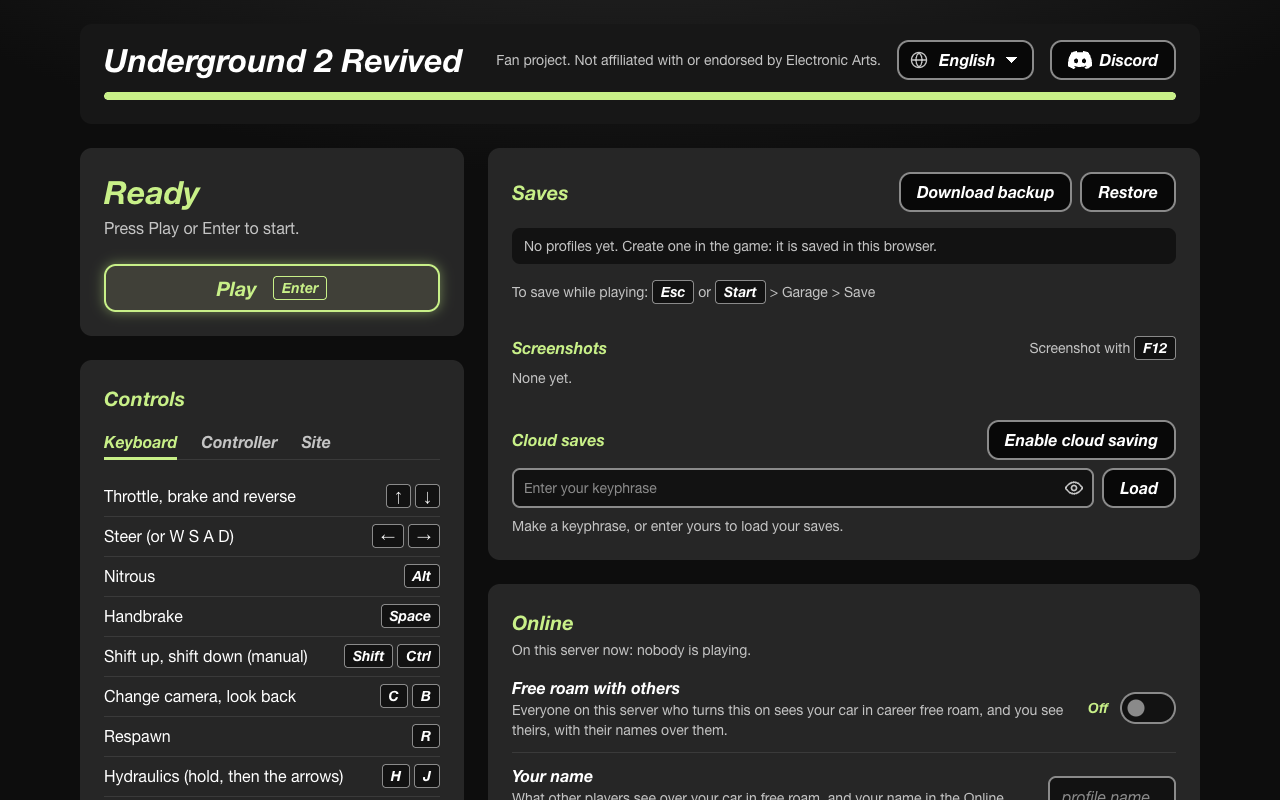
Task: Click the H key badge for Hydraulics
Action: 396,776
